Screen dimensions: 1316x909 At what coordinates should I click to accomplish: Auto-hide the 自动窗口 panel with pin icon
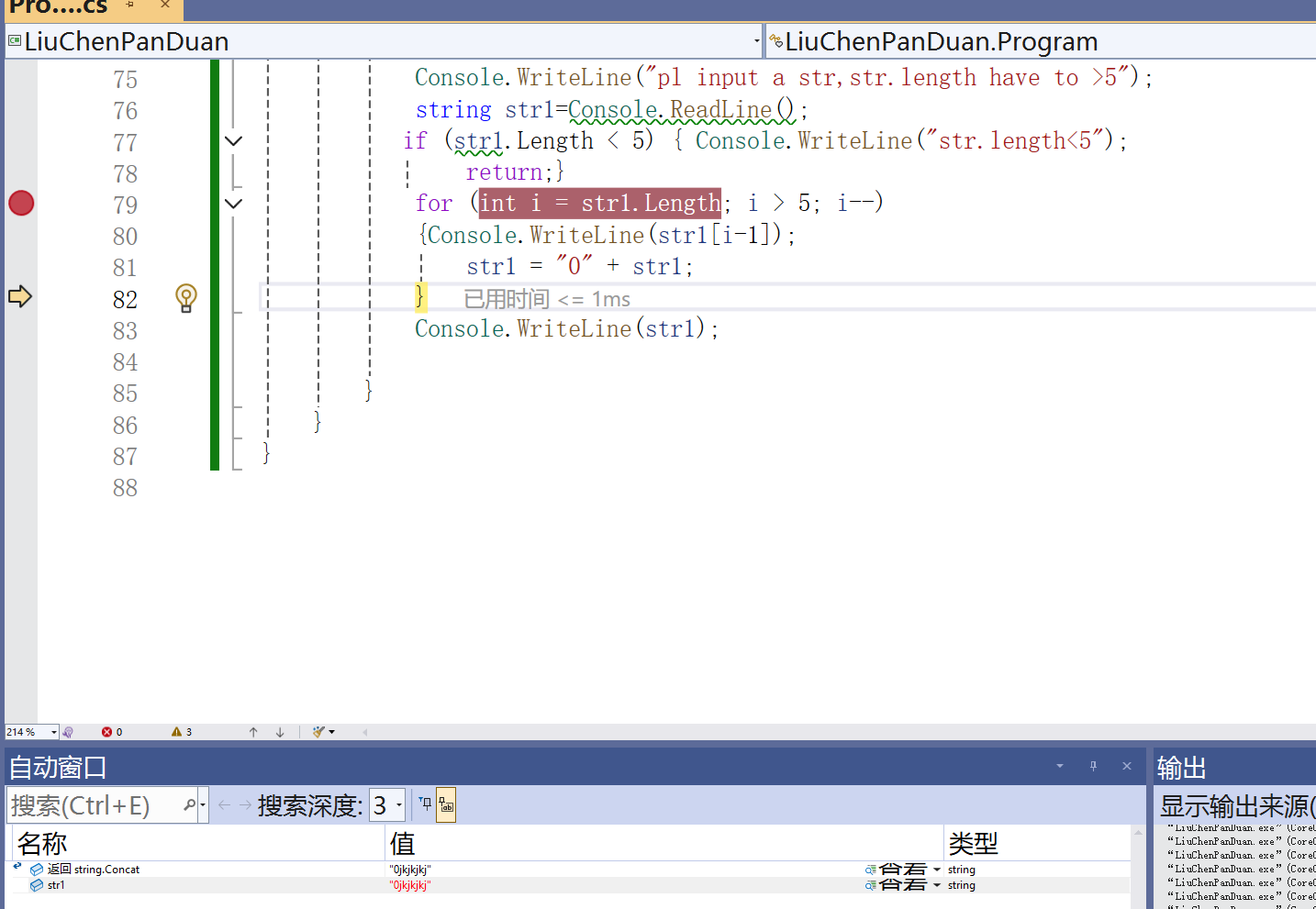[x=1093, y=766]
